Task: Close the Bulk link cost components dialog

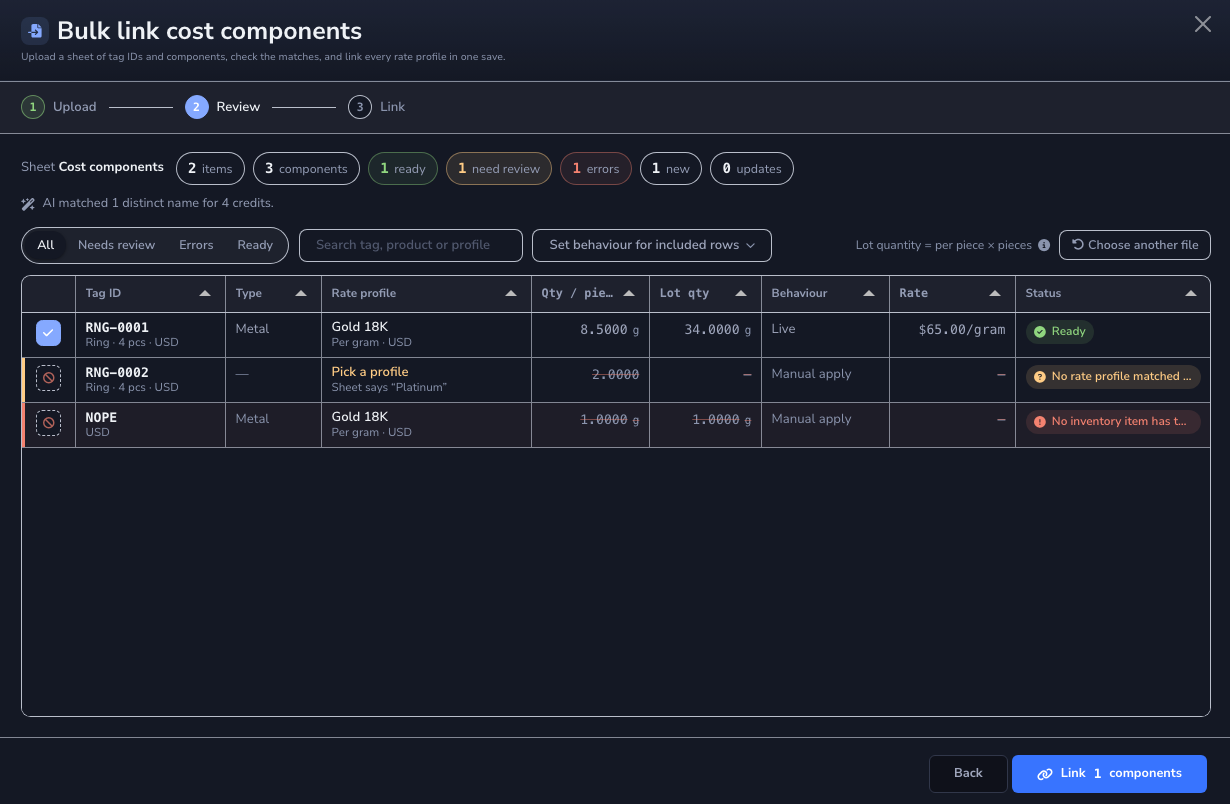Action: tap(1203, 24)
